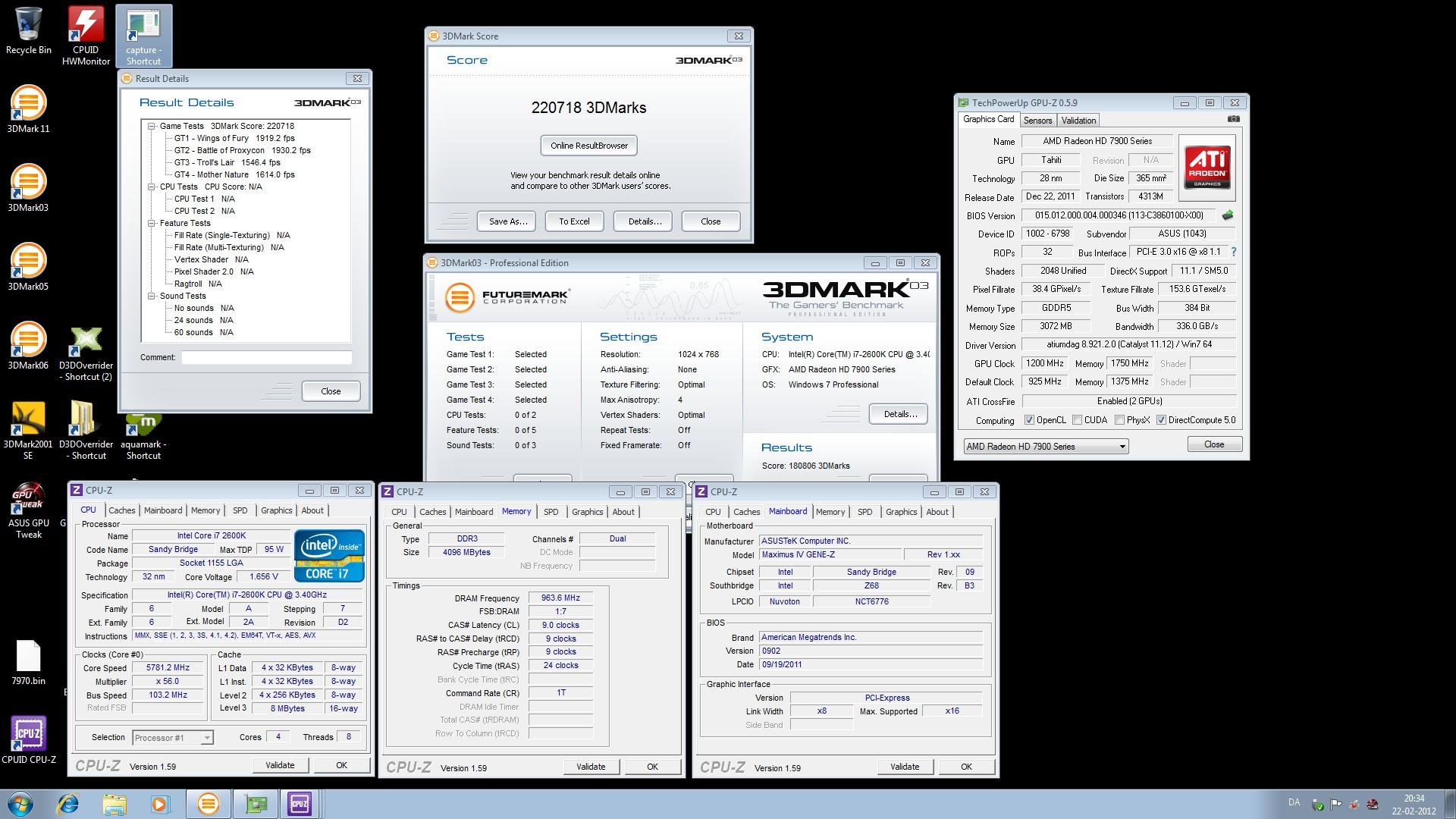This screenshot has width=1456, height=819.
Task: Select the D3DOverrider - Shortcut (2) icon
Action: point(86,353)
